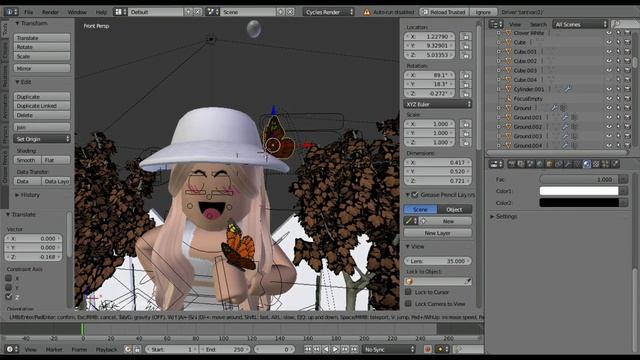Open the Help menu
The width and height of the screenshot is (640, 360).
click(101, 12)
